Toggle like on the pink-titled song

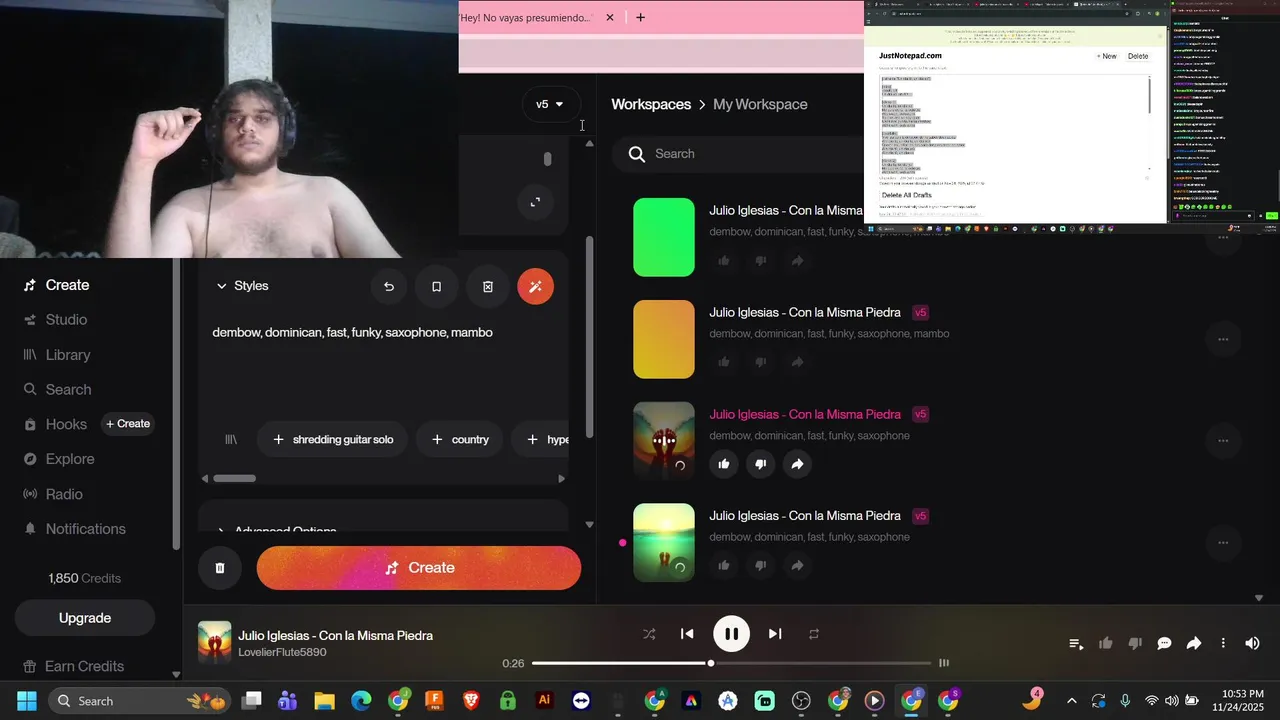click(x=724, y=464)
